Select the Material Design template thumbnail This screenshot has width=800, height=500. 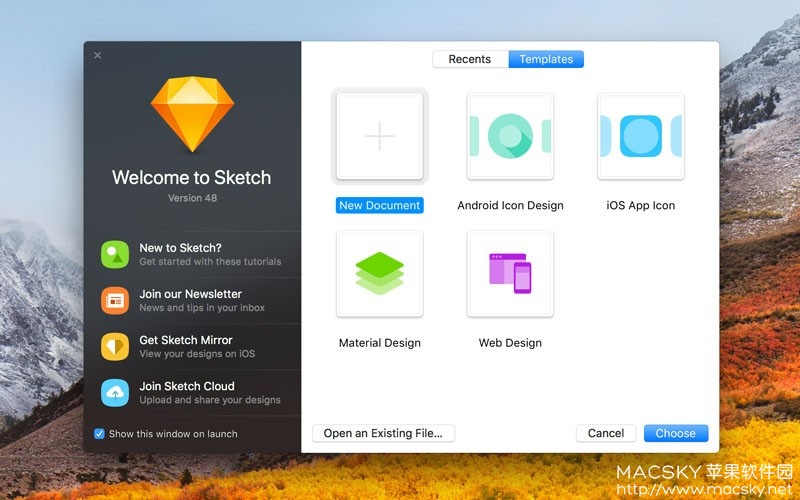click(380, 274)
